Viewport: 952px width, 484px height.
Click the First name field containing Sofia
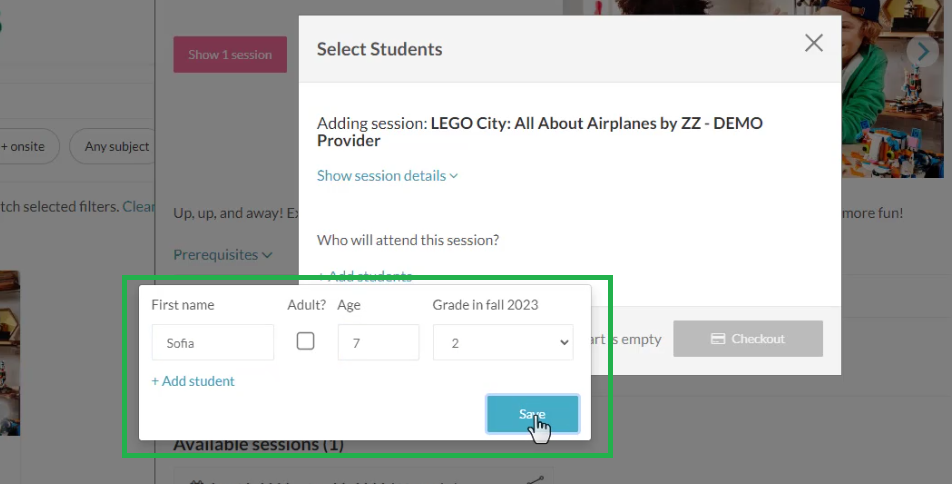click(x=213, y=342)
